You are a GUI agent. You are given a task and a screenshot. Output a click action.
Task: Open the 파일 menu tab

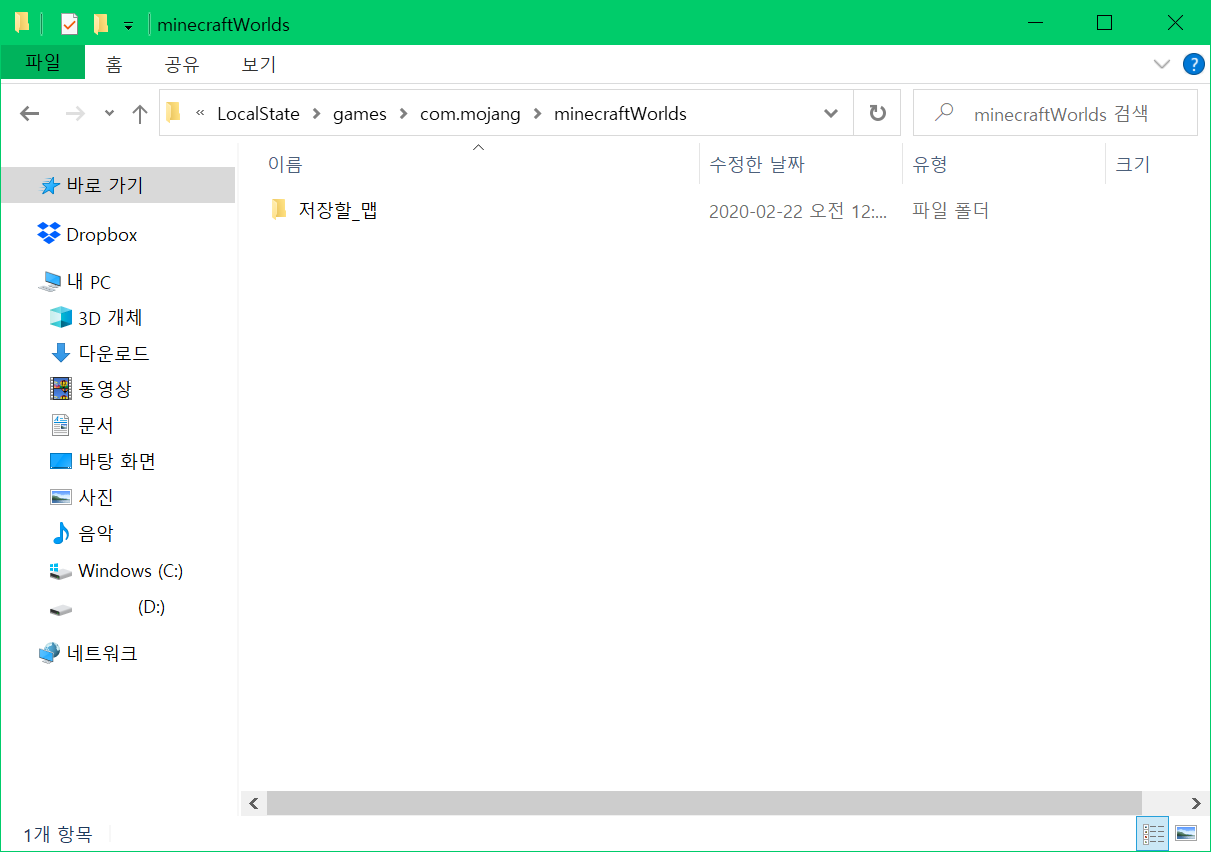pos(43,63)
